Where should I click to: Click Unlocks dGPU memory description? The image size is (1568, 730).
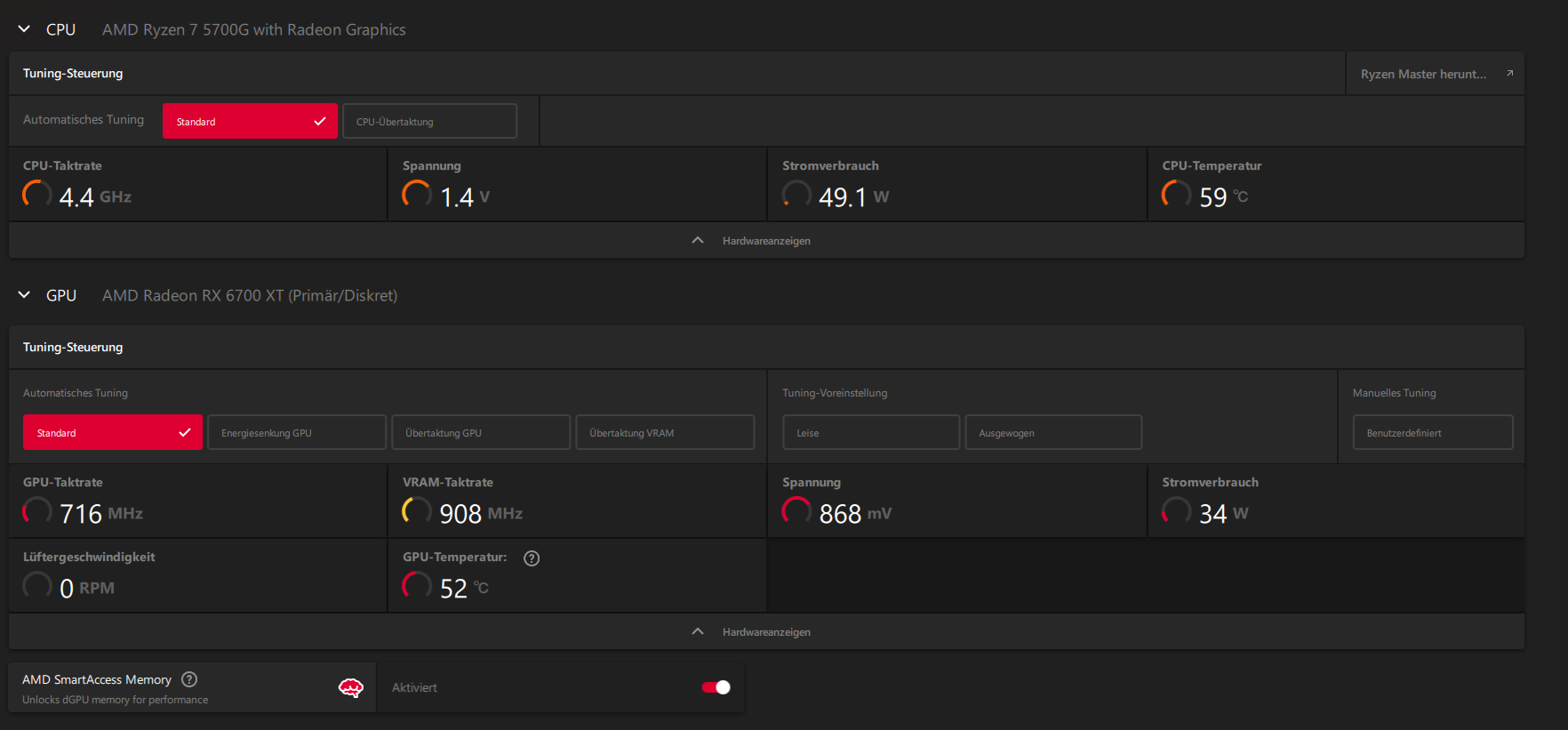click(116, 700)
